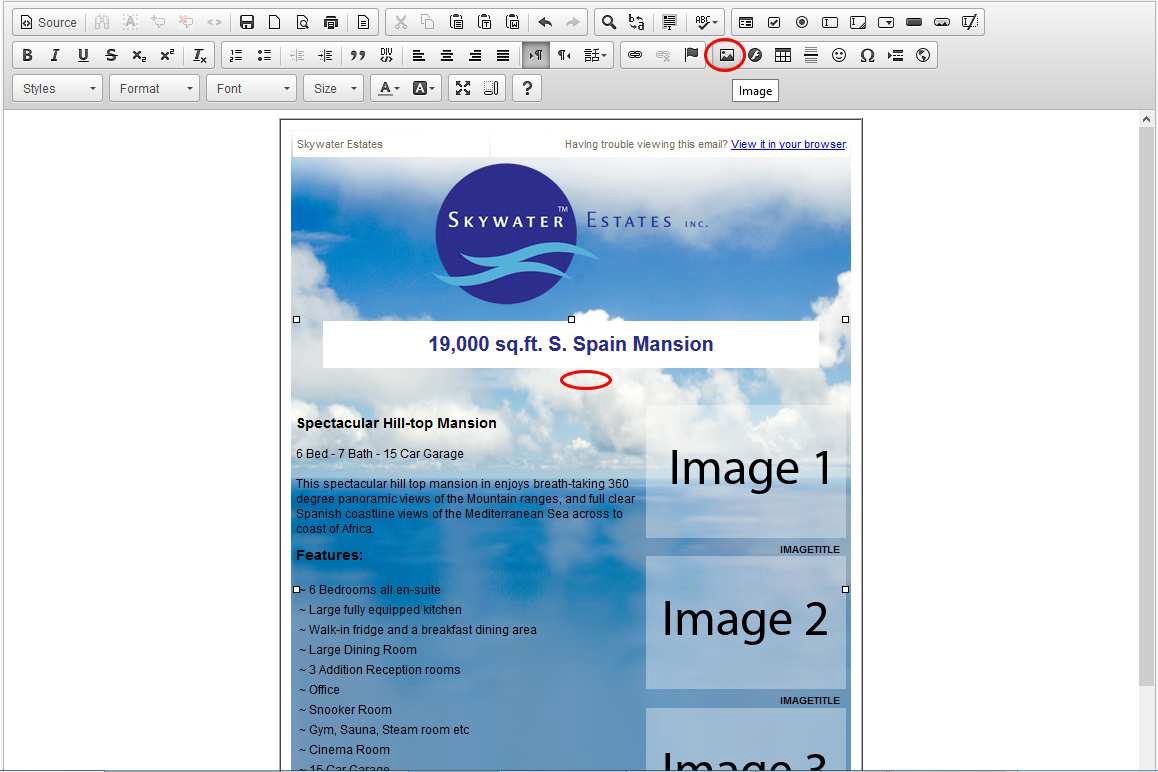Toggle Underline formatting
The width and height of the screenshot is (1158, 772).
pos(83,55)
